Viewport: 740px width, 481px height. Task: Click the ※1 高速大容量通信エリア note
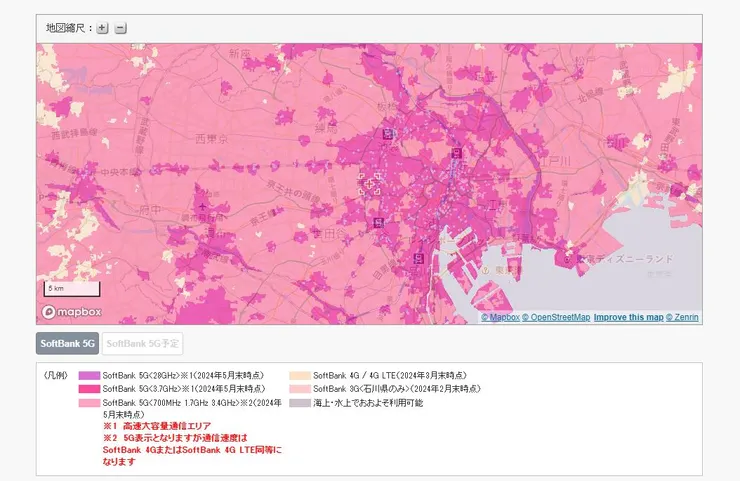[x=157, y=426]
